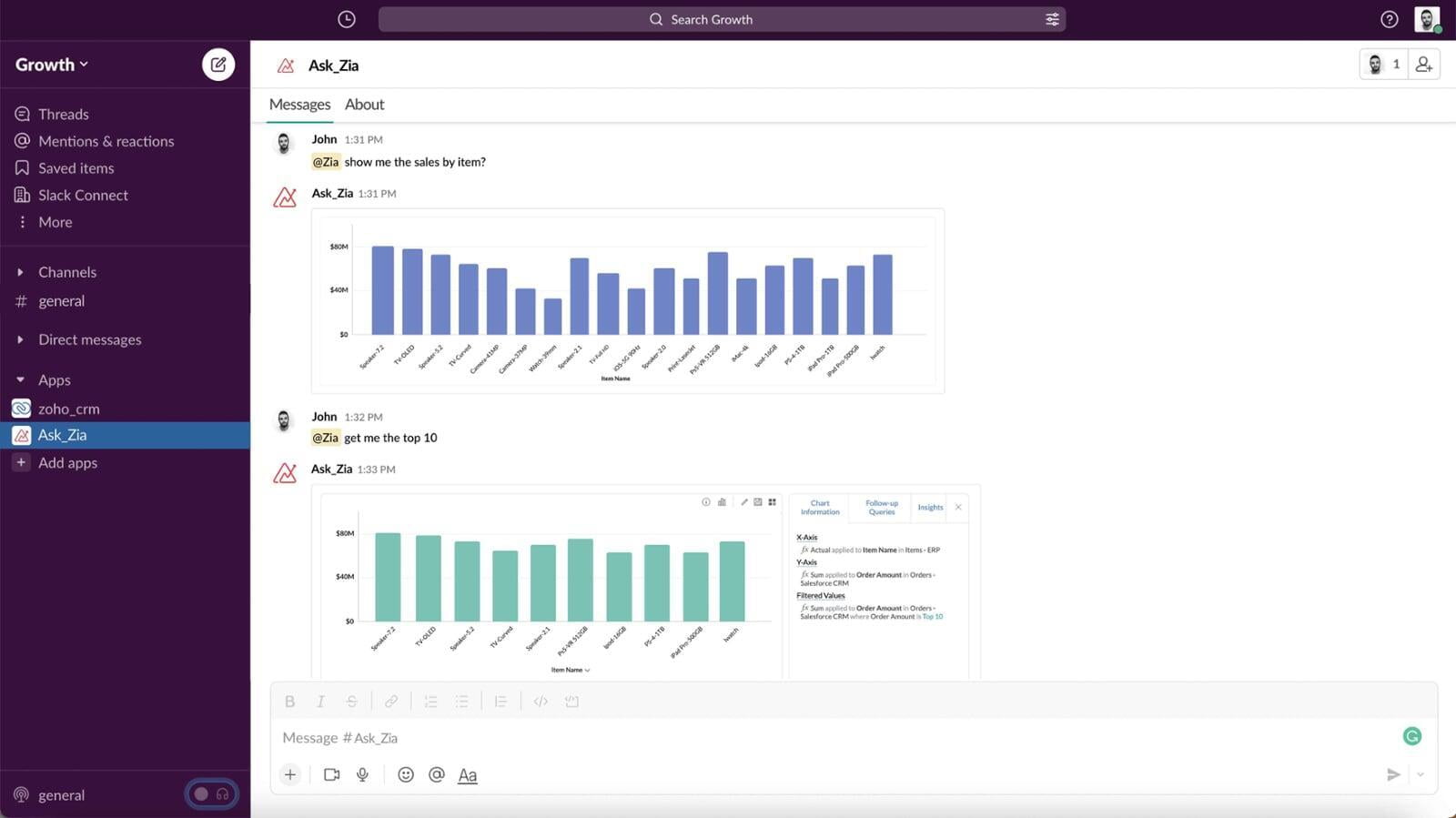Open the emoji picker
The height and width of the screenshot is (818, 1456).
[406, 775]
